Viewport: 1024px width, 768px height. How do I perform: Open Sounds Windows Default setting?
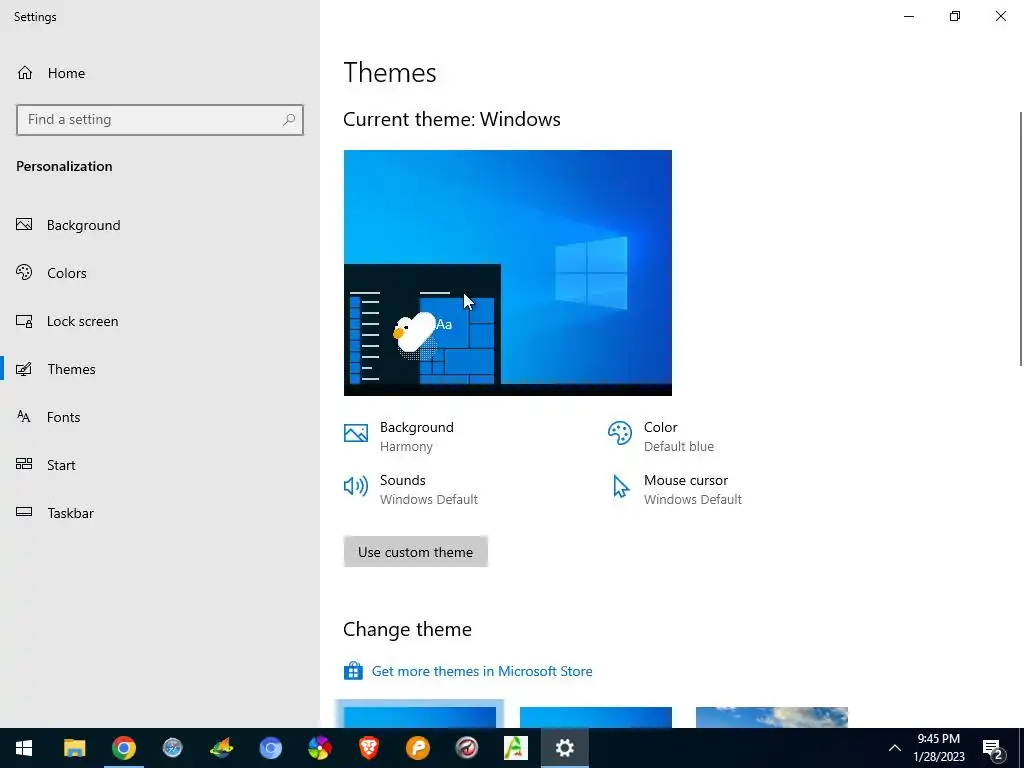tap(411, 489)
